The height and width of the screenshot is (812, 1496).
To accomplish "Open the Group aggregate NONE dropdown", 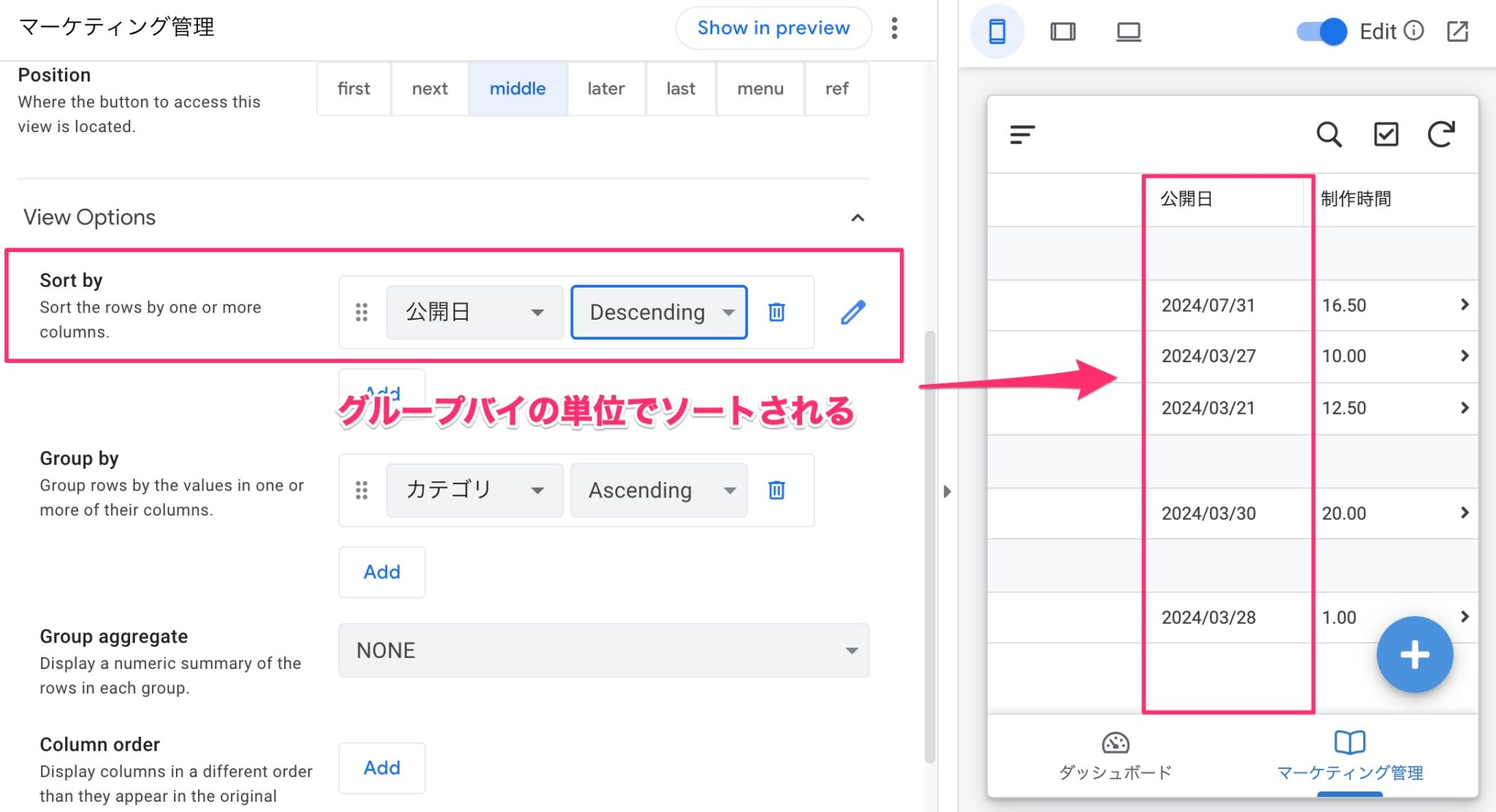I will [x=603, y=650].
